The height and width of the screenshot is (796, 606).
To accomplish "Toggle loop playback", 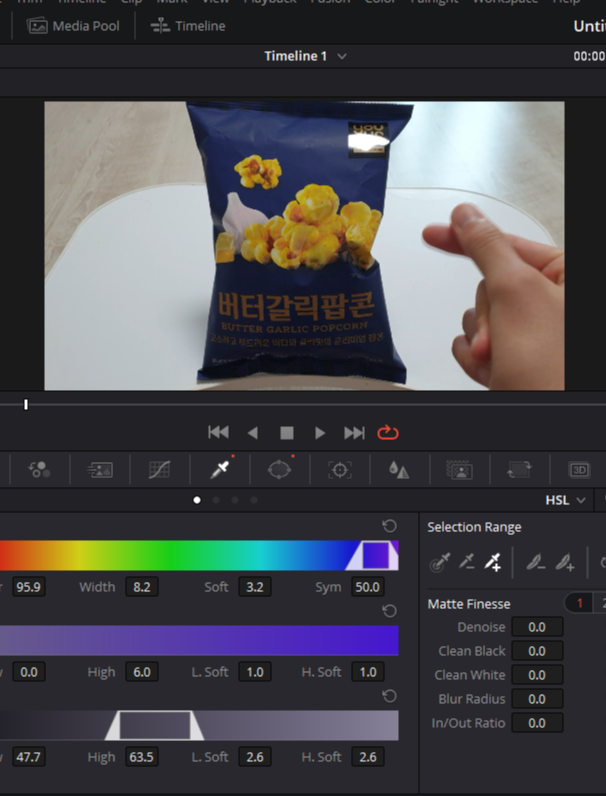I will (388, 433).
